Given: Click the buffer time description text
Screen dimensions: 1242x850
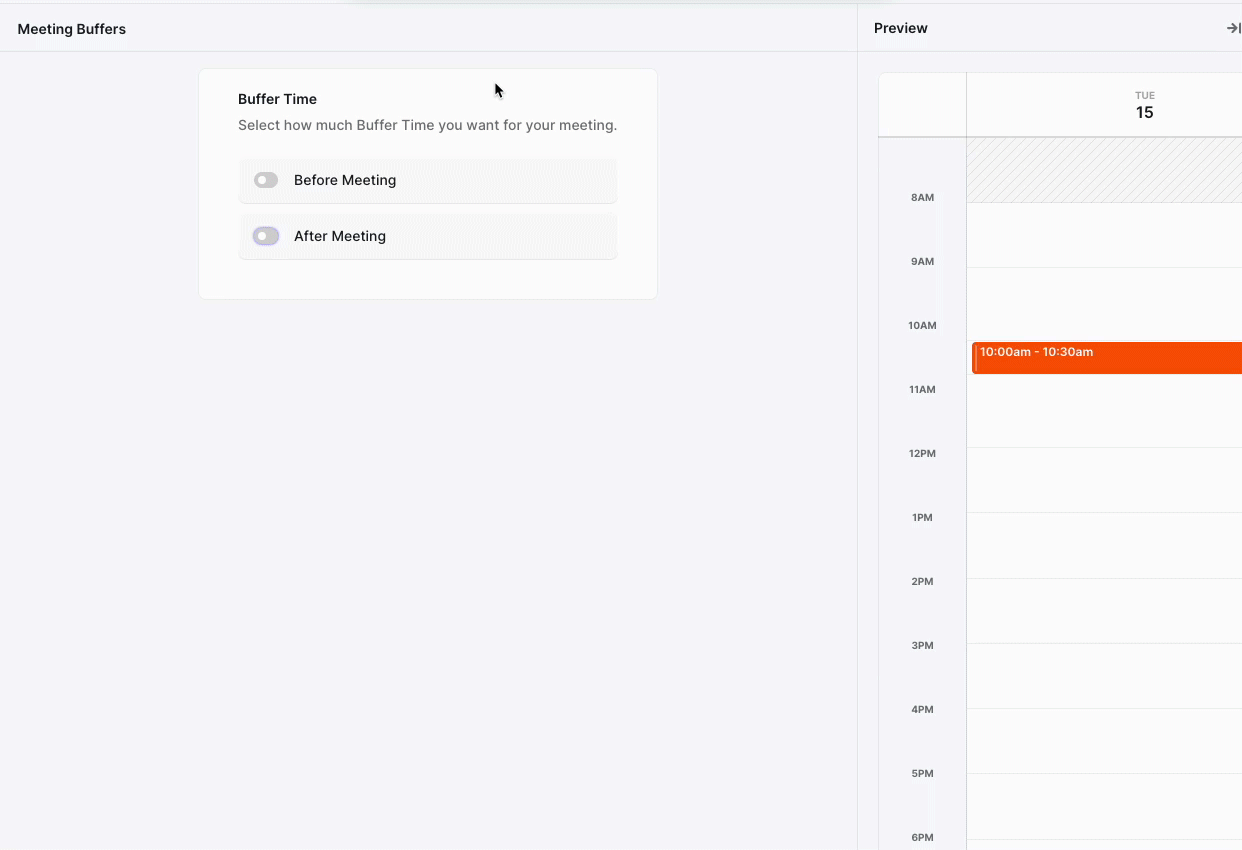Looking at the screenshot, I should [x=427, y=126].
